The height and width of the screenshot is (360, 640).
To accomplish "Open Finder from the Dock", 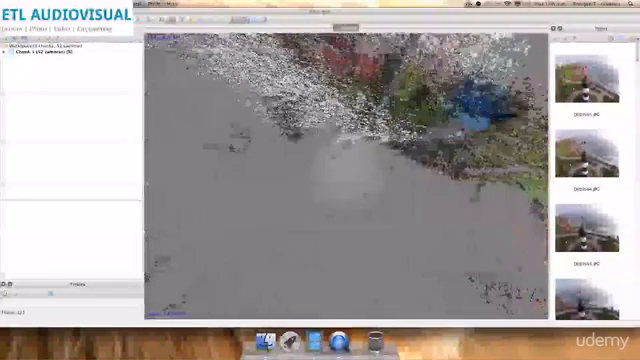I will point(266,341).
